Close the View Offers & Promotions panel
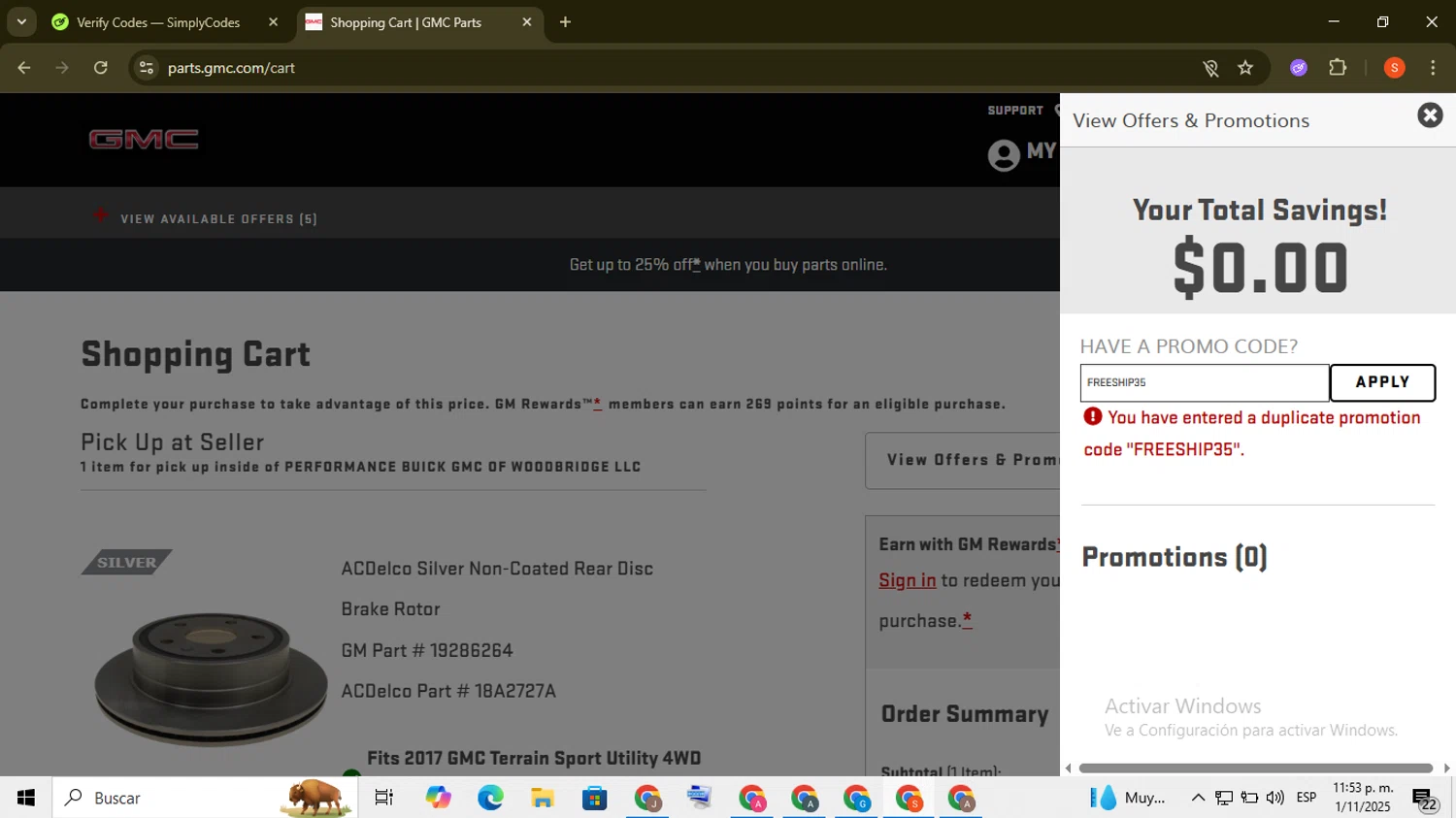This screenshot has width=1456, height=818. point(1430,115)
